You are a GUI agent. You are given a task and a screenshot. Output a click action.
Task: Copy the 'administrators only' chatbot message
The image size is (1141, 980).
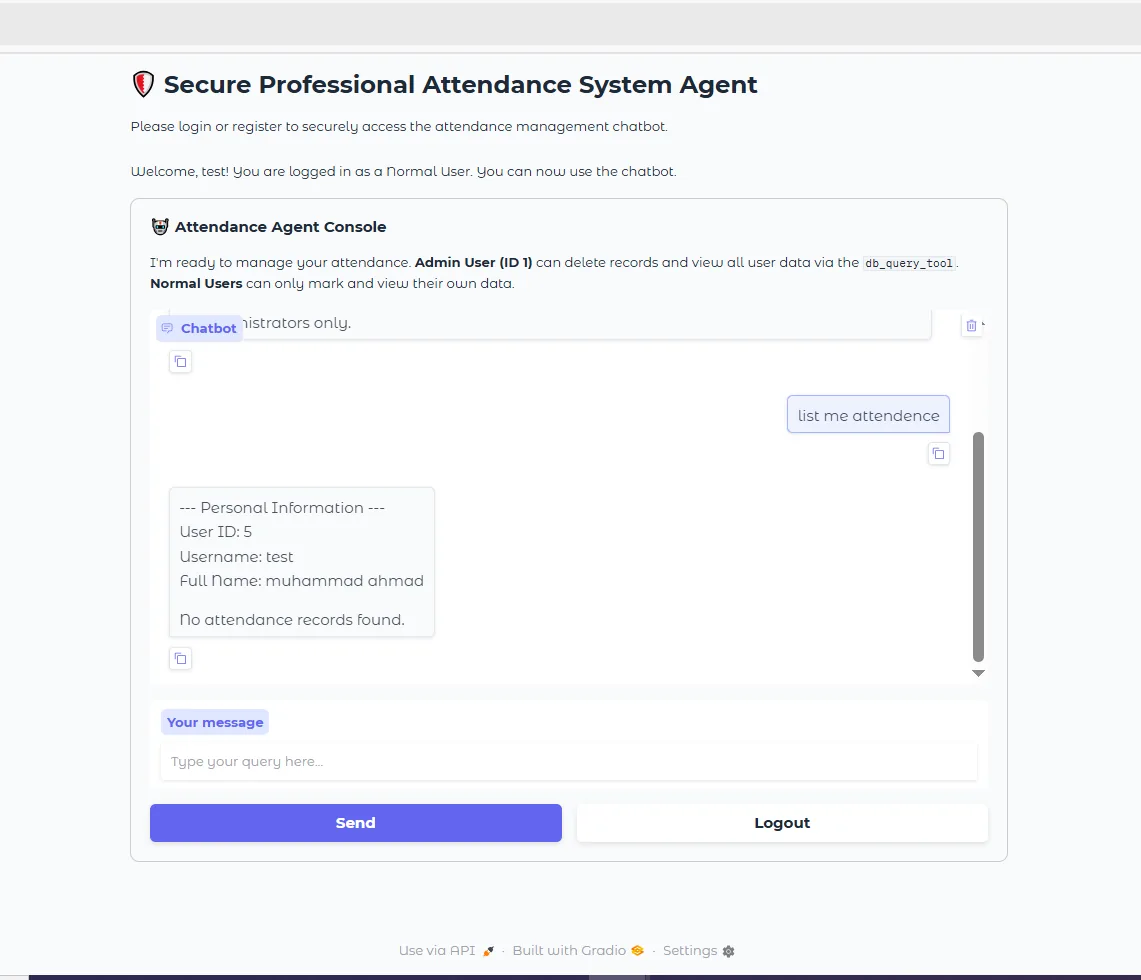(180, 362)
